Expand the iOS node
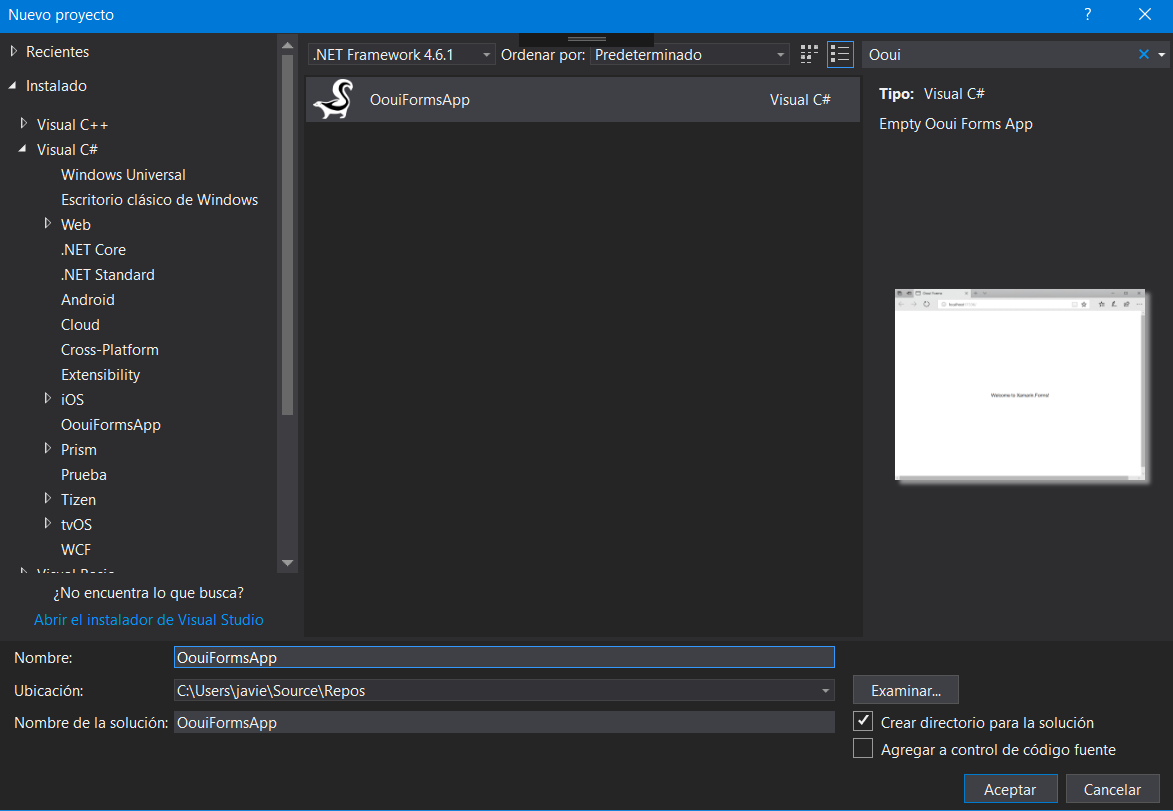The height and width of the screenshot is (811, 1173). 48,399
